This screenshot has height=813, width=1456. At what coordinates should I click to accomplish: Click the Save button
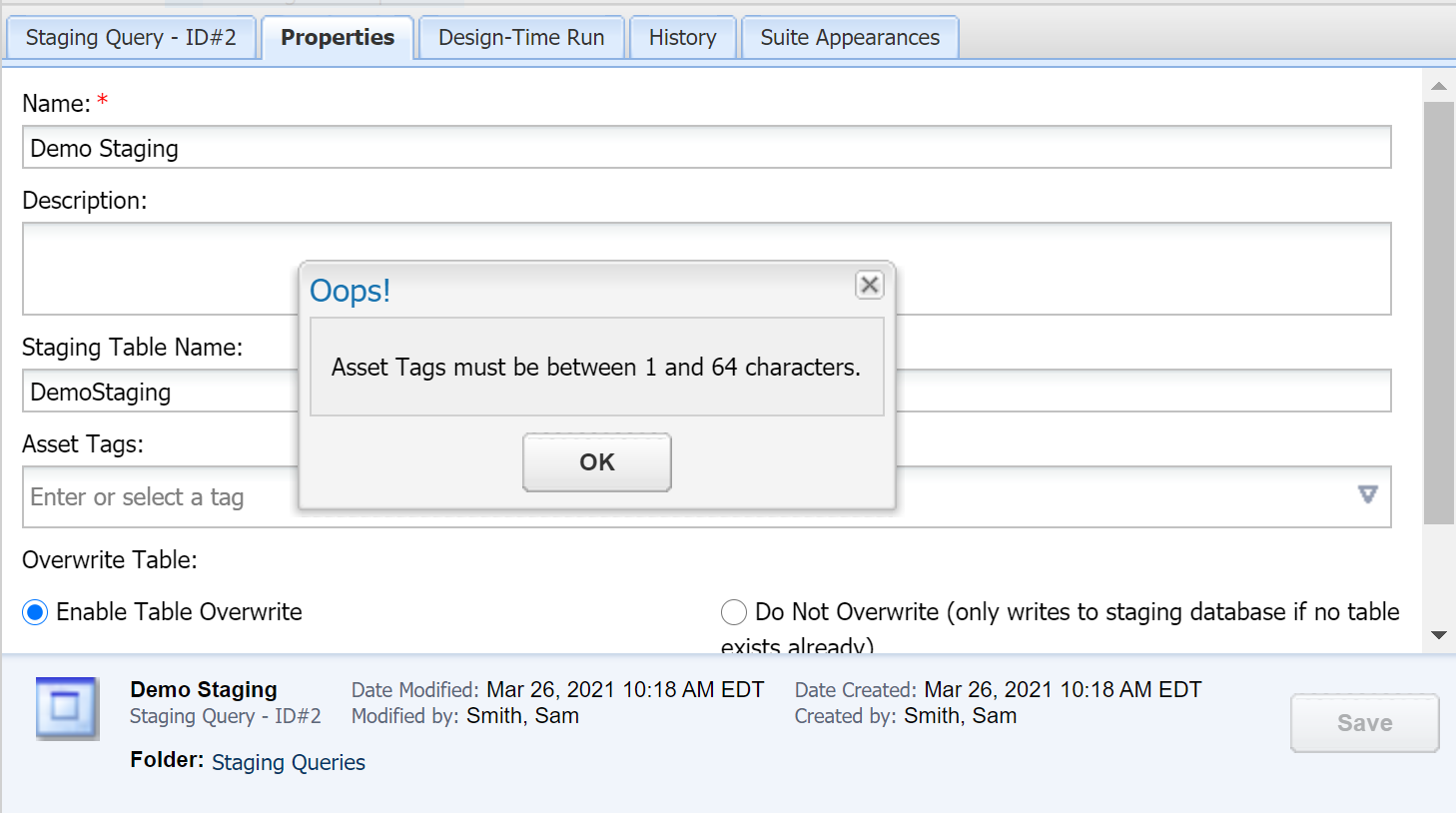[x=1364, y=723]
